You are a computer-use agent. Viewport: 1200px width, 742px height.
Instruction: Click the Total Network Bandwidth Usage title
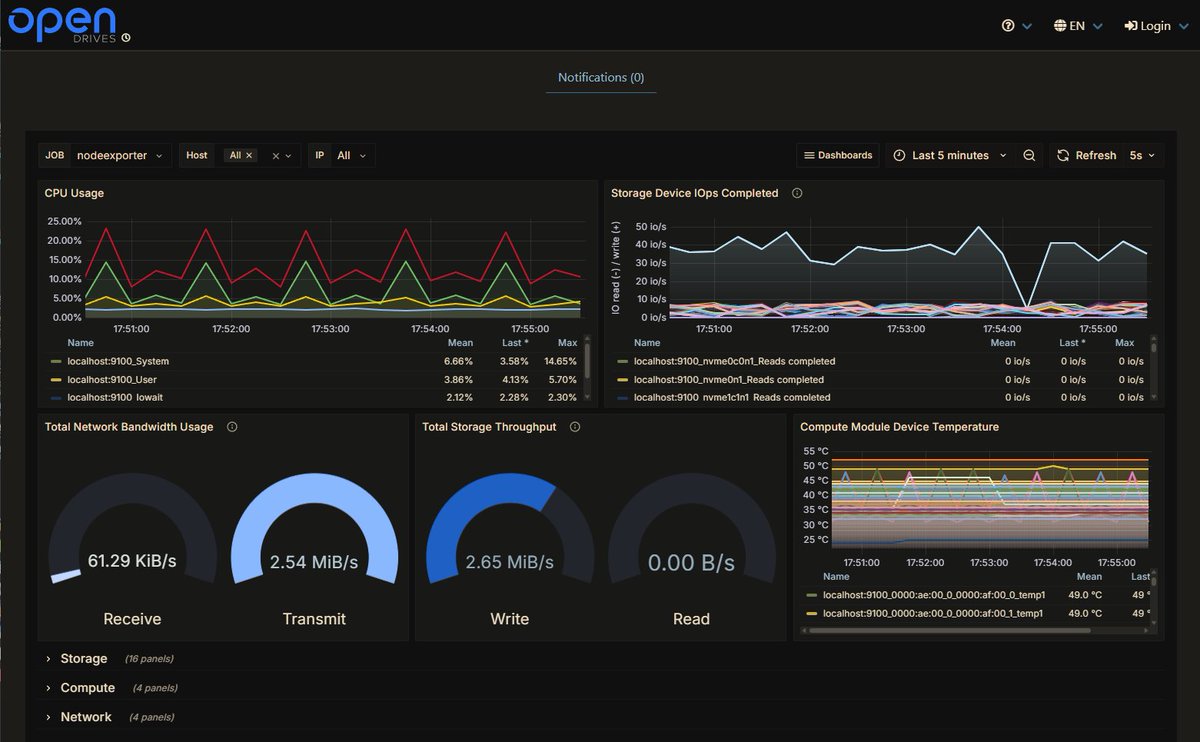click(129, 427)
